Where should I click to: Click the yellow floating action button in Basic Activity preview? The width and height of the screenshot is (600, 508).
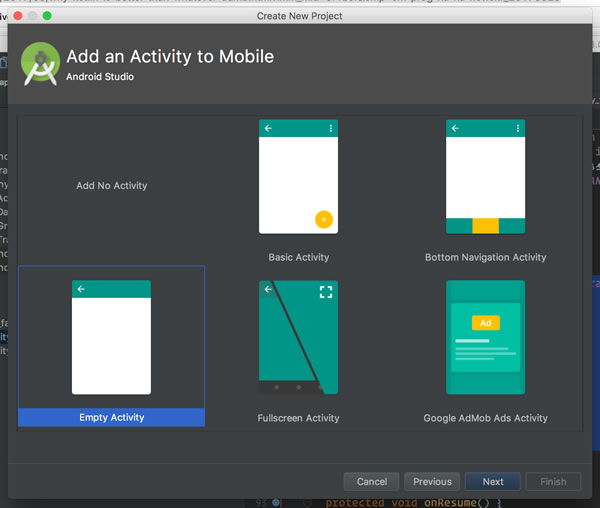[x=324, y=220]
